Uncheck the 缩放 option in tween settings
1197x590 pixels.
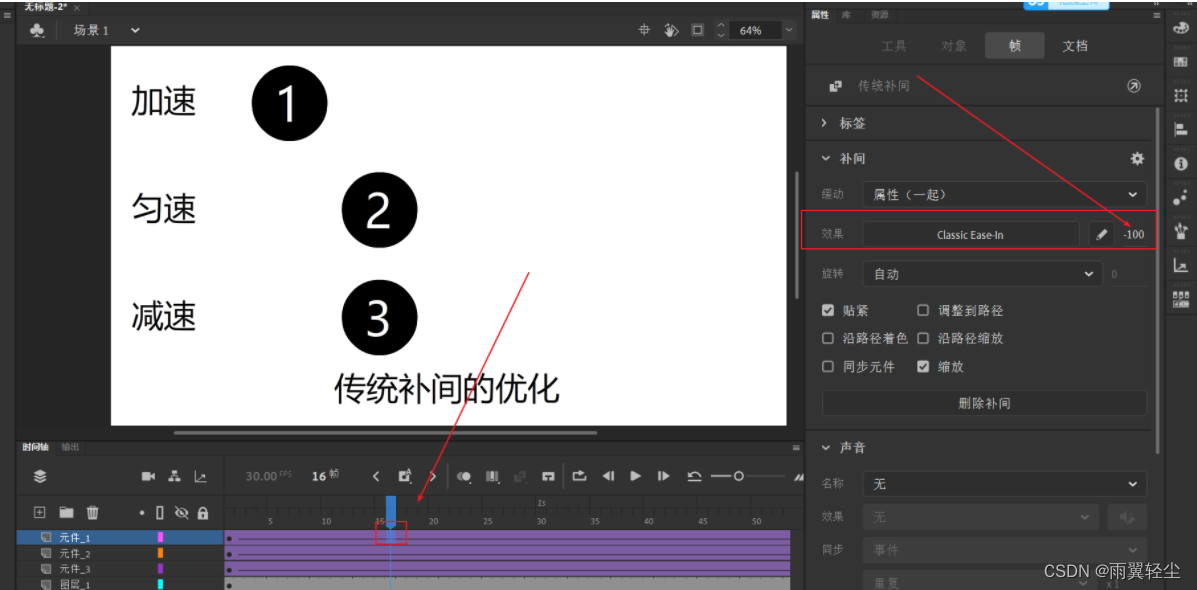922,366
